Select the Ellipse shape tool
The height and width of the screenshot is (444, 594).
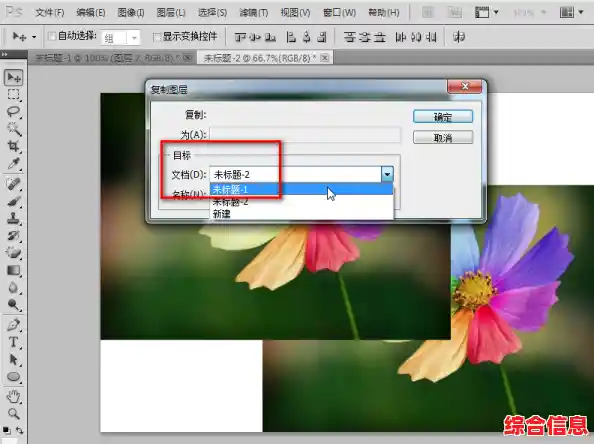14,376
